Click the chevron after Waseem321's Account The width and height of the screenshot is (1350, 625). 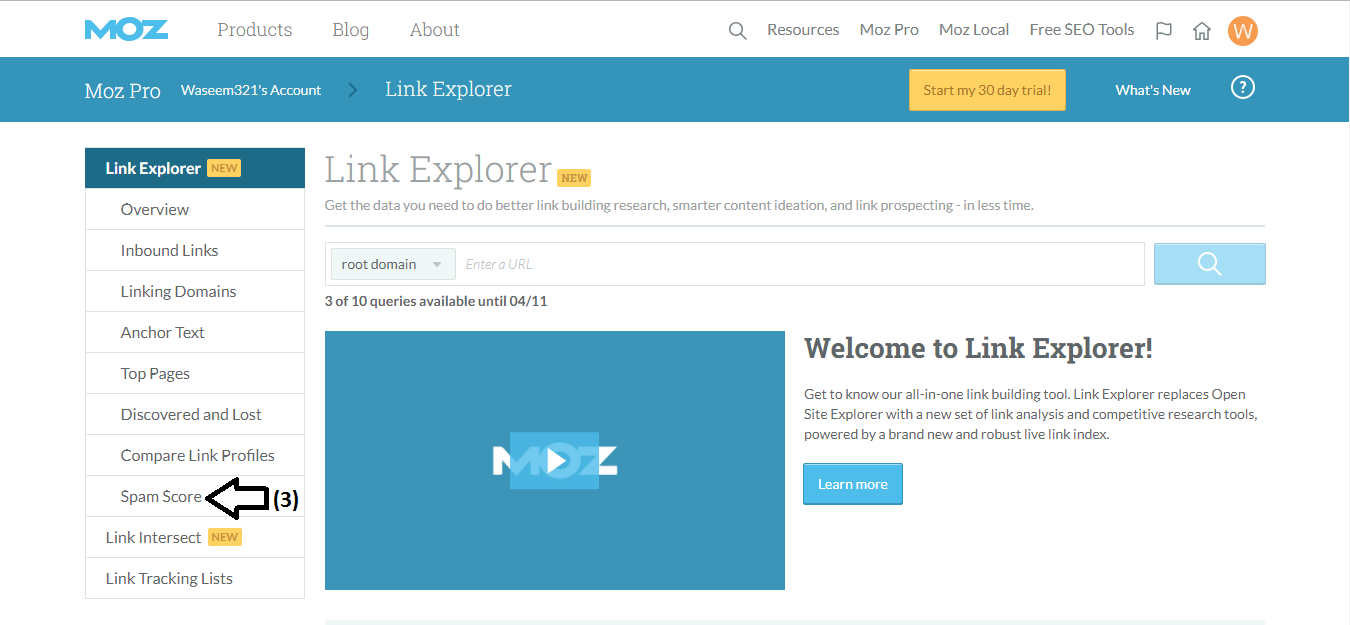(x=353, y=90)
